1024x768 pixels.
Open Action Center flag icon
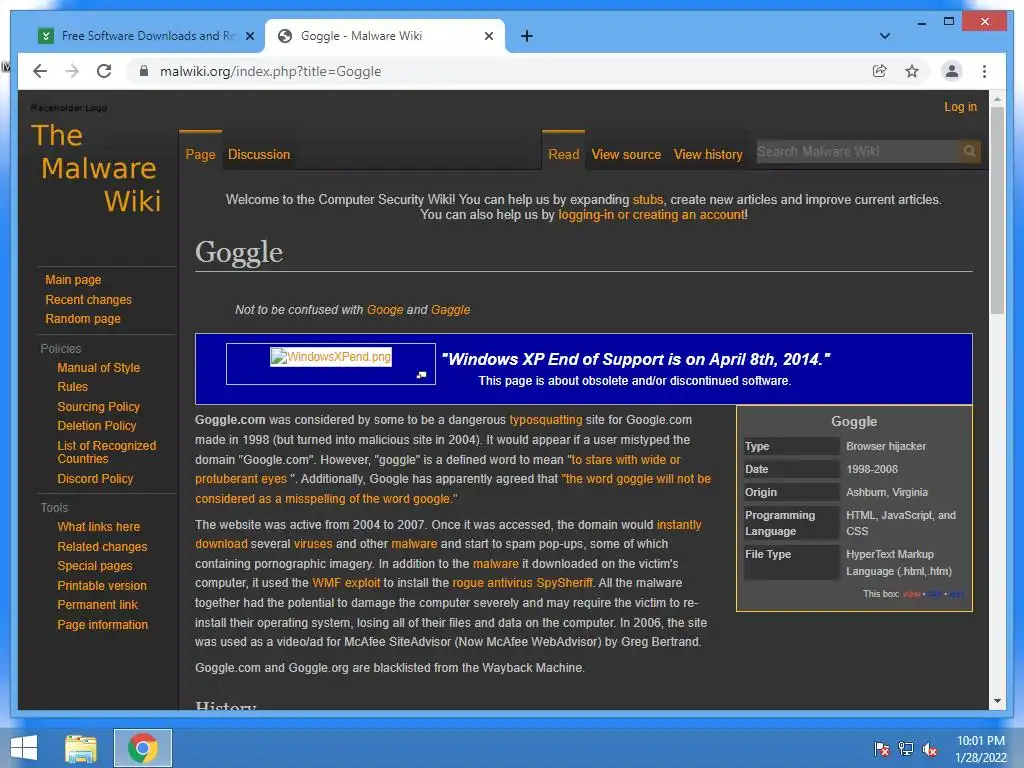[x=882, y=749]
